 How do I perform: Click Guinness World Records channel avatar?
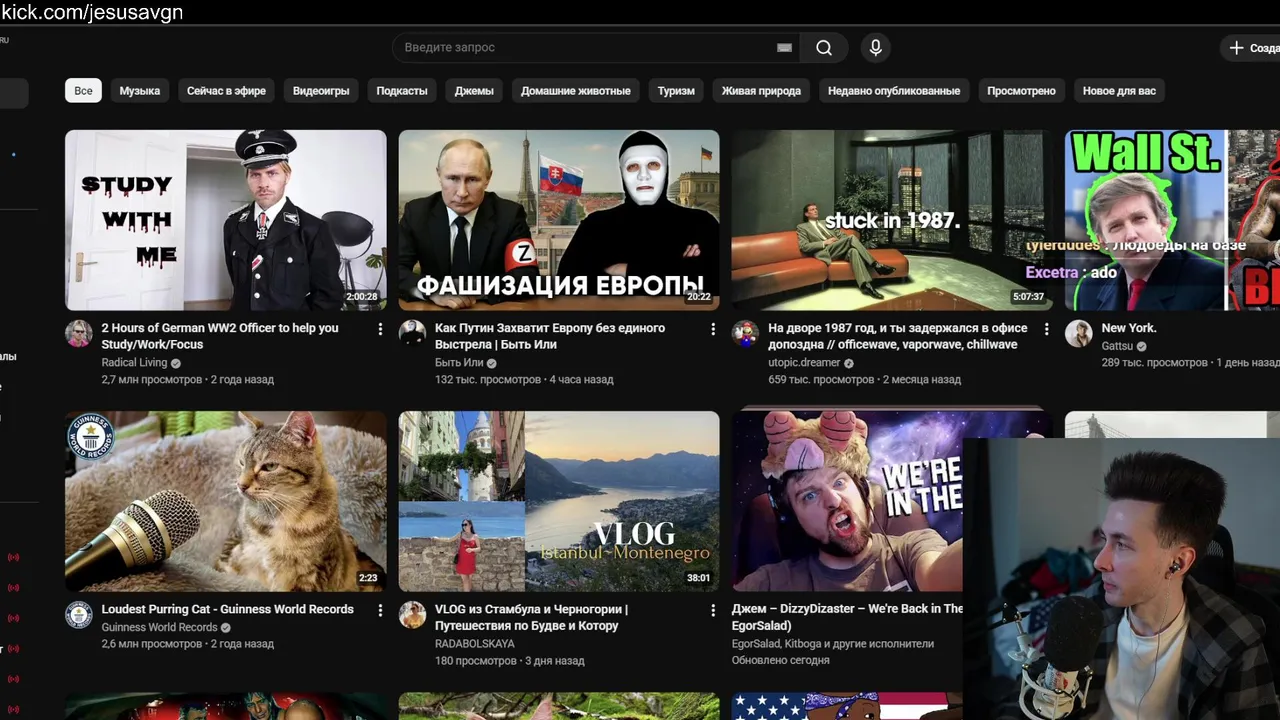(79, 615)
